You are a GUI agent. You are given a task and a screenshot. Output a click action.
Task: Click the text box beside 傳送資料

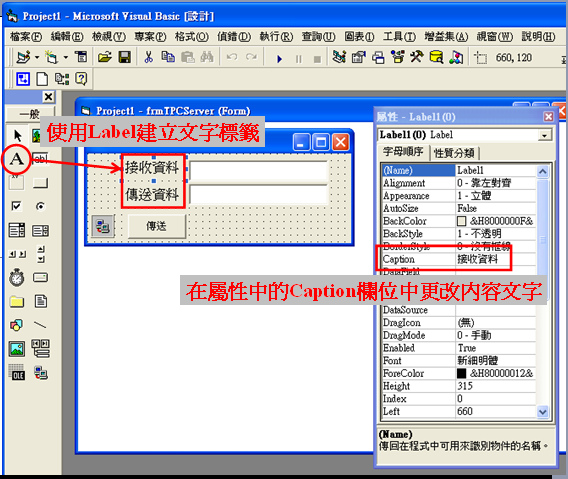pos(258,194)
